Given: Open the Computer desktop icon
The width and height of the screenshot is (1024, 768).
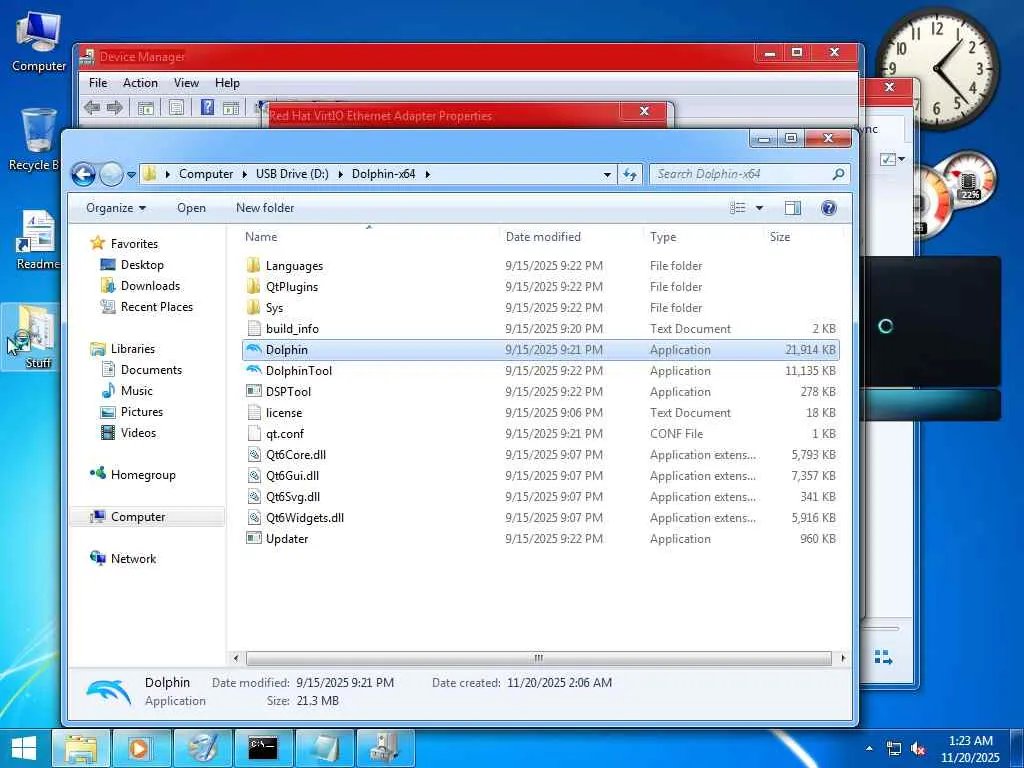Looking at the screenshot, I should [x=39, y=42].
